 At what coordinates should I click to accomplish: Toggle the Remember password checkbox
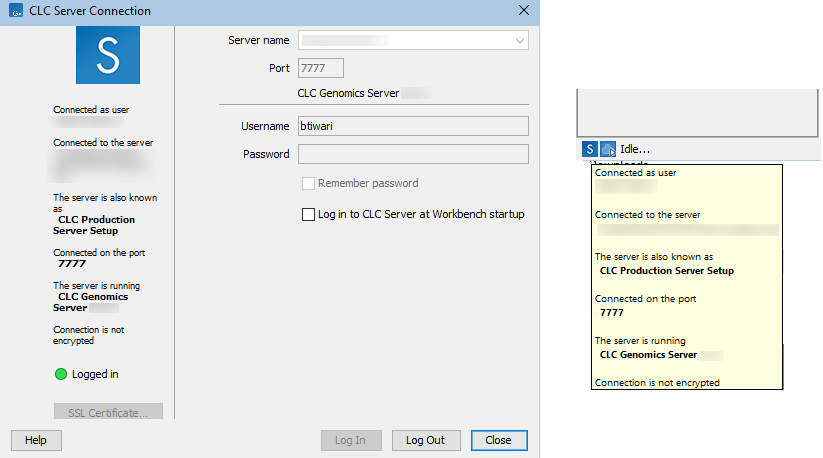point(308,183)
